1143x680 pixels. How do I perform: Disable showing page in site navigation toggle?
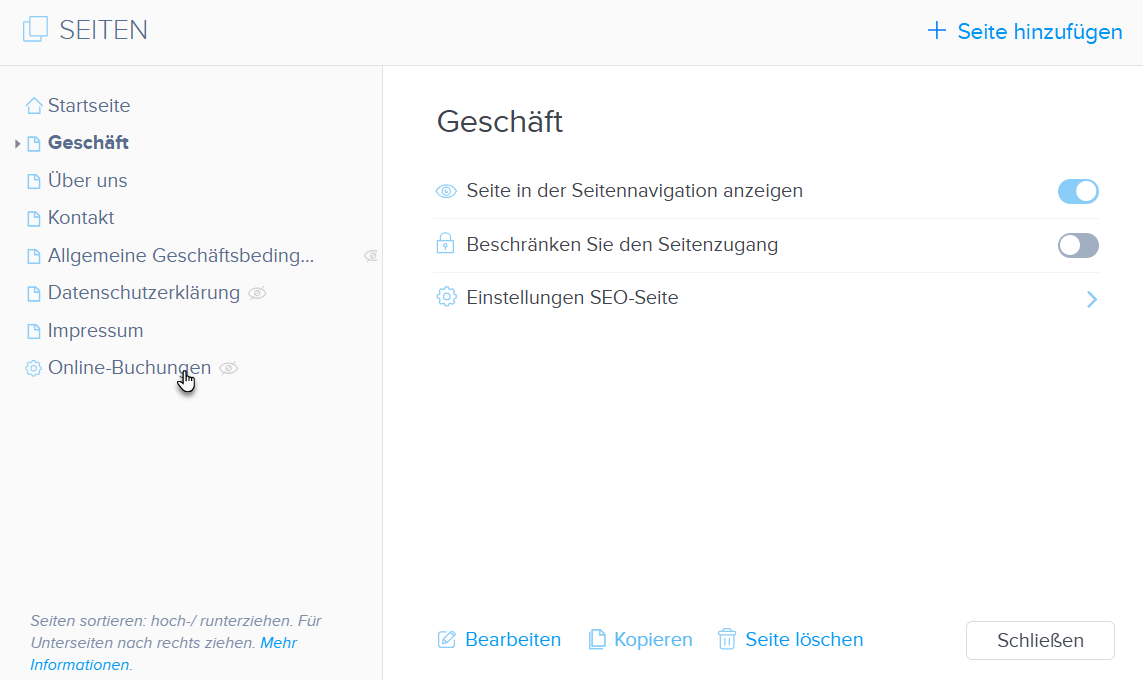click(x=1078, y=191)
